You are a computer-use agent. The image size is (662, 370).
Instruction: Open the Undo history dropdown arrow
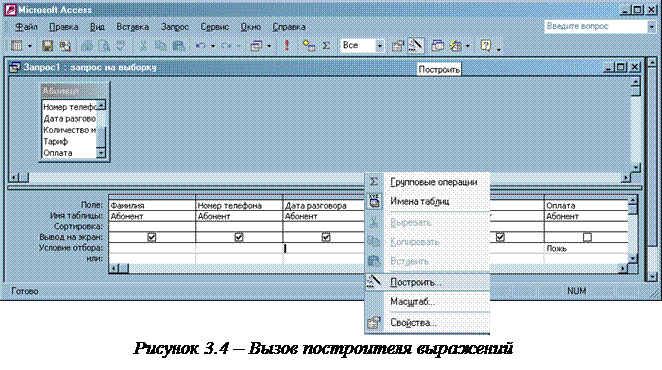213,46
